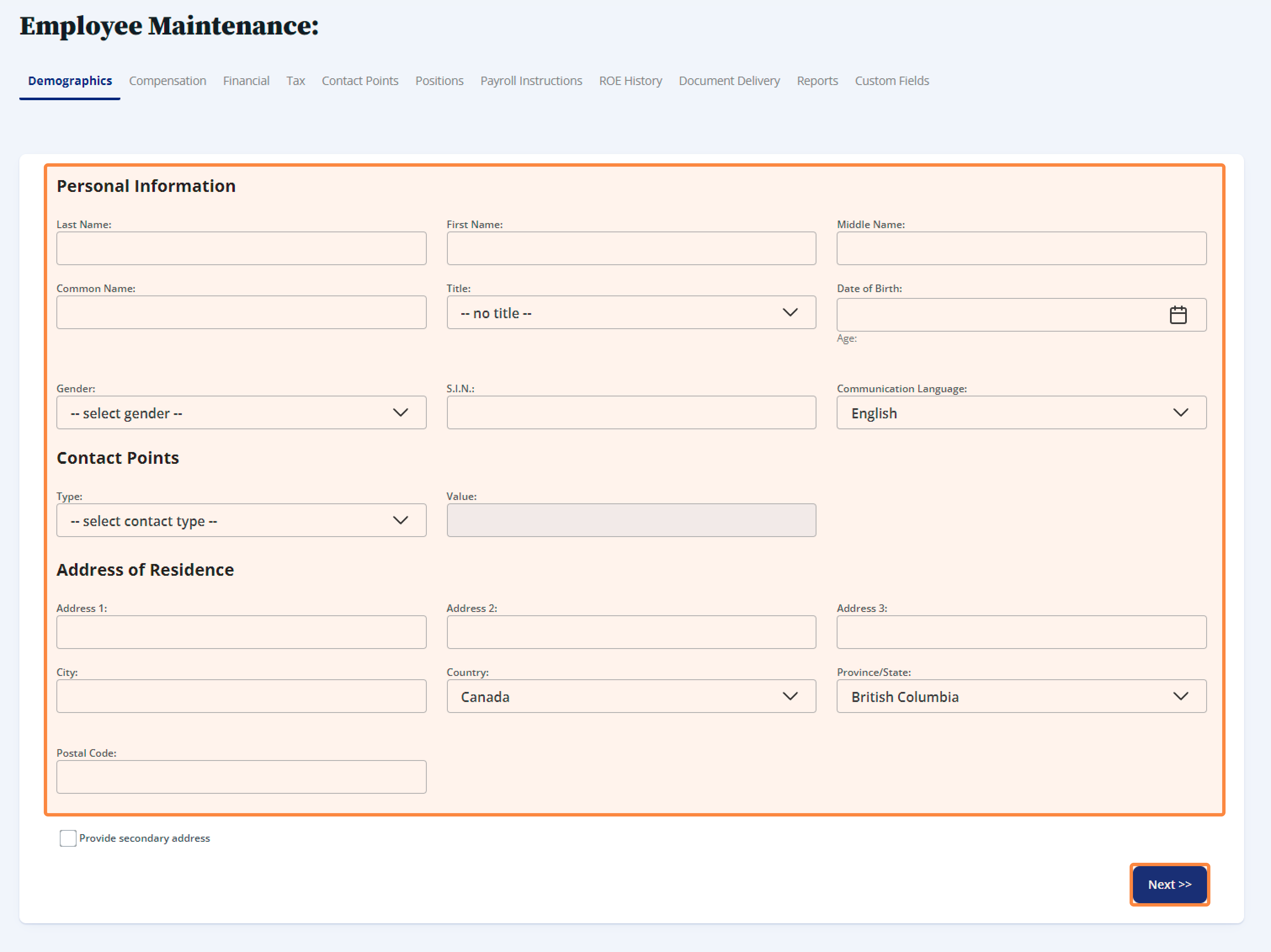Switch to the Demographics tab
This screenshot has height=952, width=1271.
(x=70, y=81)
